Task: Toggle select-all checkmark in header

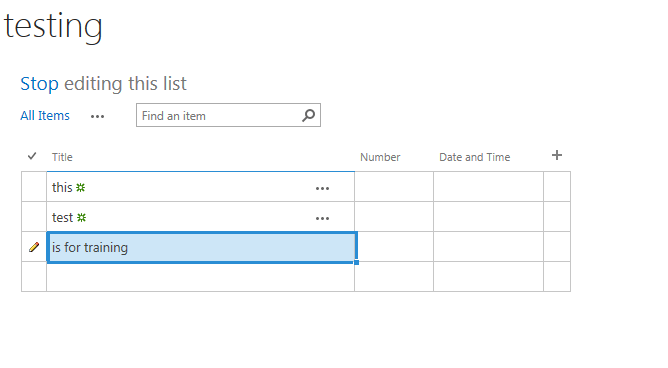Action: 32,156
